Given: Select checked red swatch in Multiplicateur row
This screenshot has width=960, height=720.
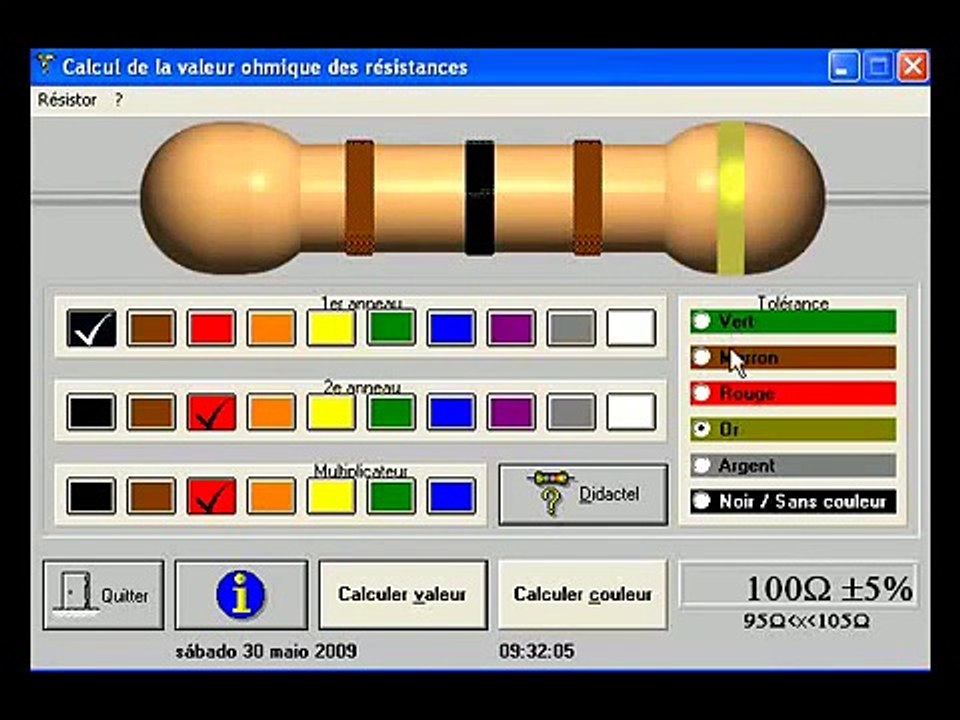Looking at the screenshot, I should point(211,496).
